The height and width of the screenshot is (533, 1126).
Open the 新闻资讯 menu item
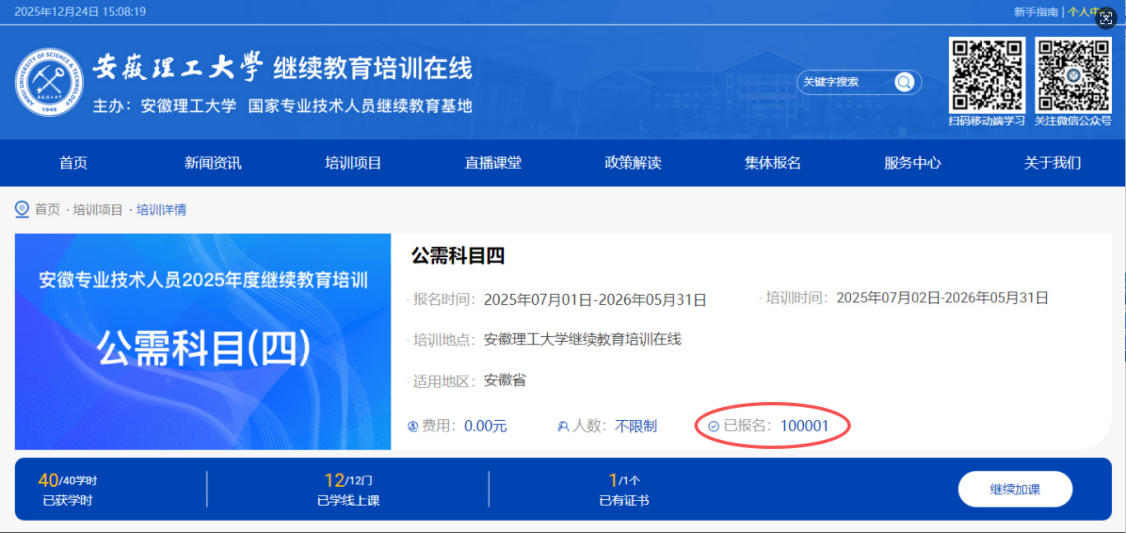click(x=213, y=163)
